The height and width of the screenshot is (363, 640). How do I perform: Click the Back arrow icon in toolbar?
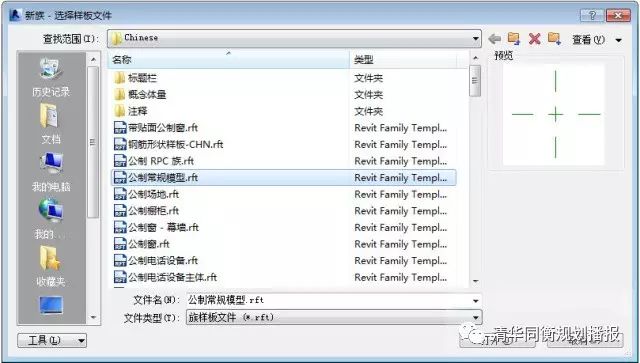[x=495, y=39]
